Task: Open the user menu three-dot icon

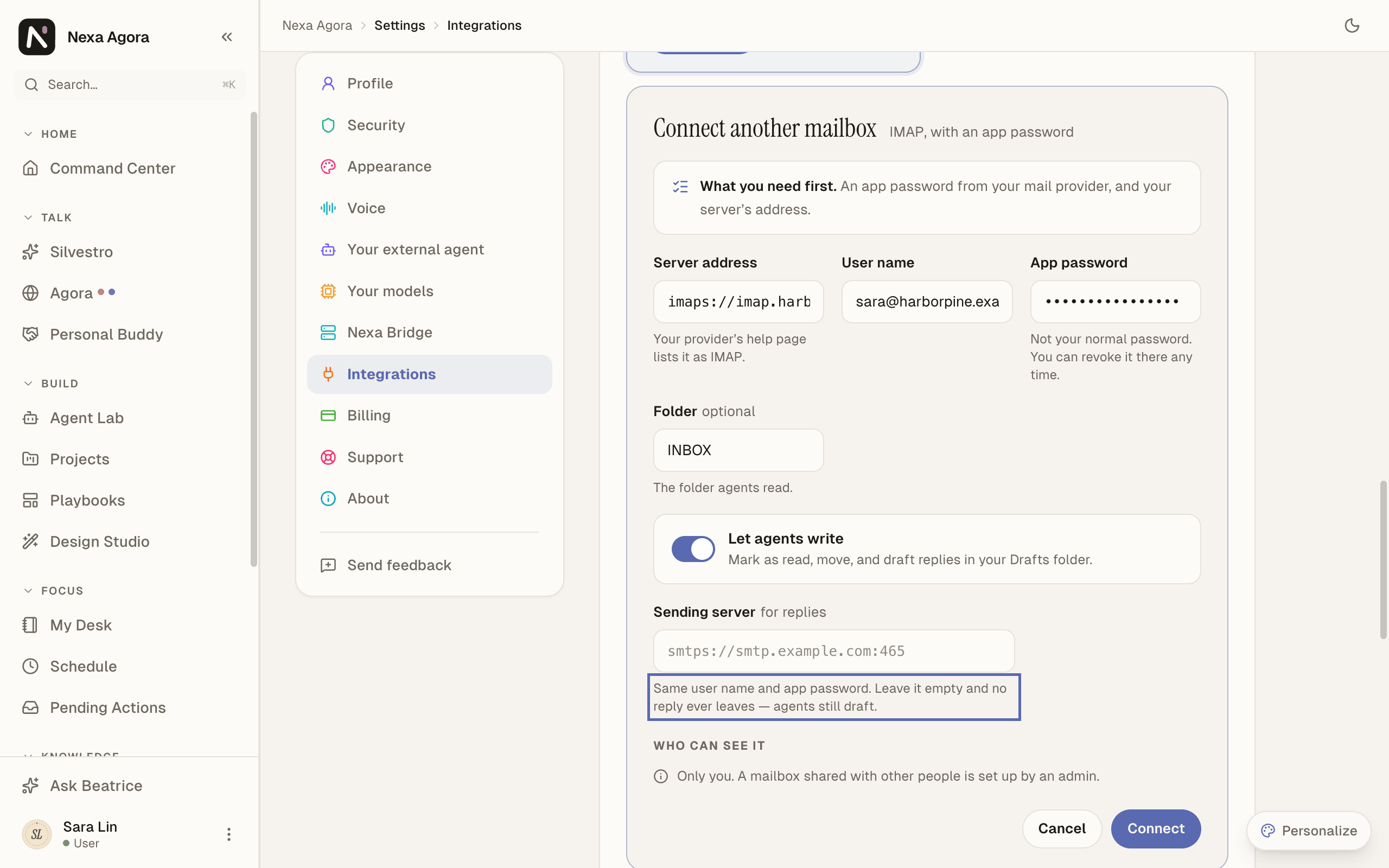Action: point(228,834)
